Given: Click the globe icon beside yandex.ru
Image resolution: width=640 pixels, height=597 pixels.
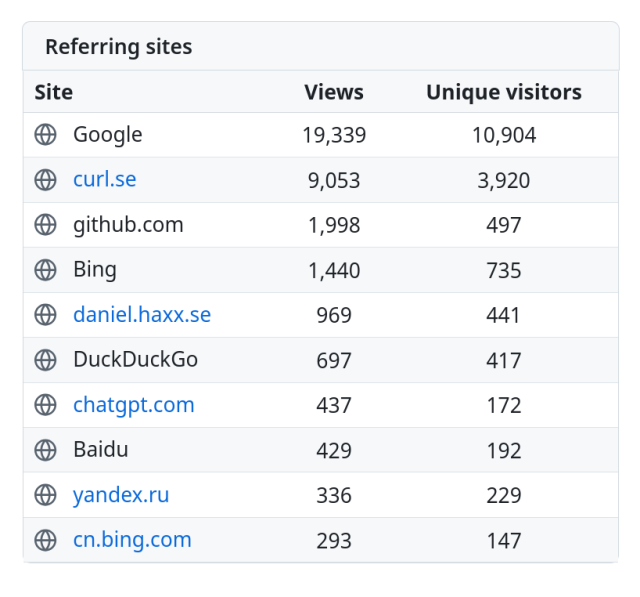Looking at the screenshot, I should point(45,495).
